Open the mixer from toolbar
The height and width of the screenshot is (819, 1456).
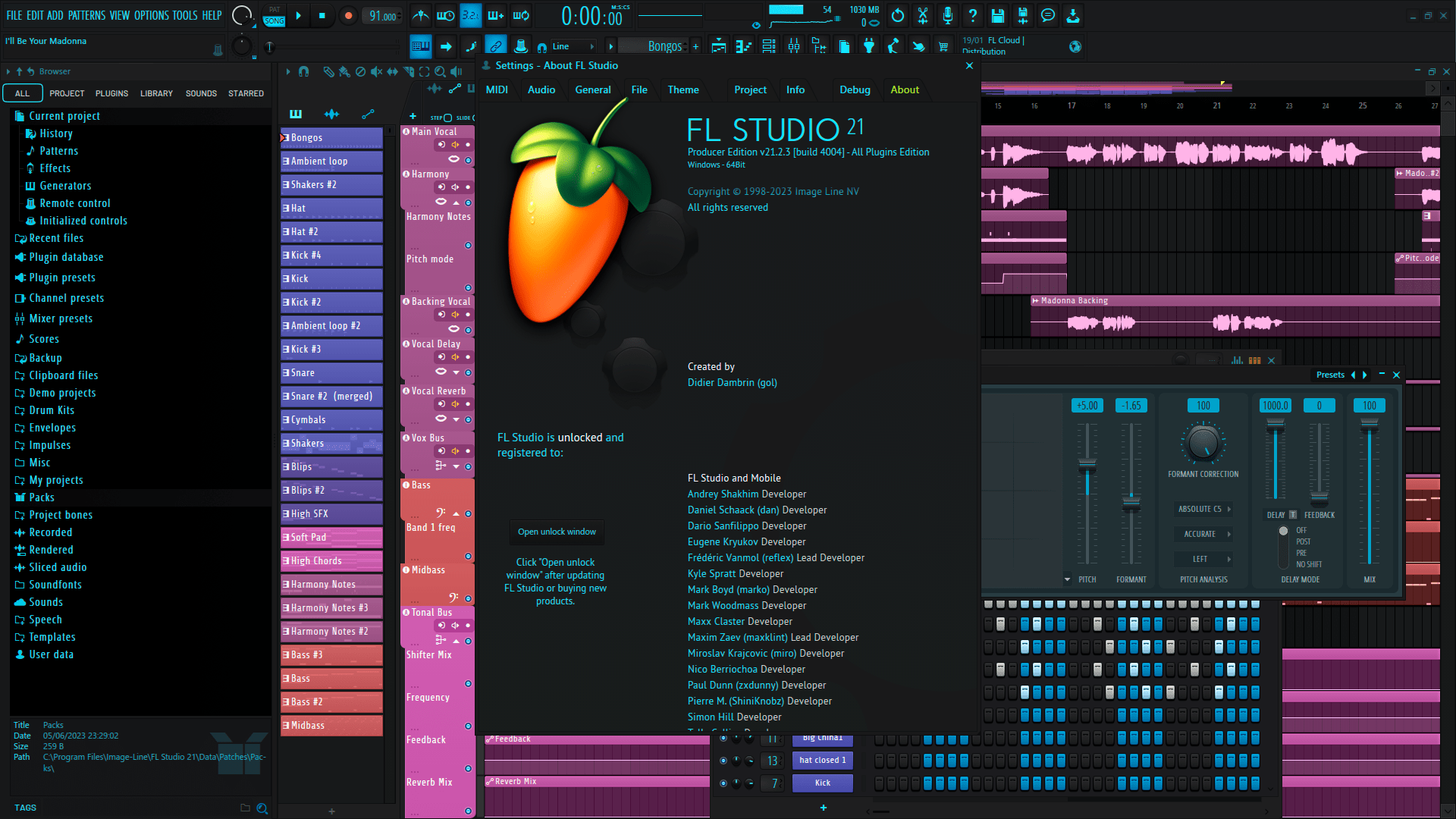pyautogui.click(x=794, y=47)
